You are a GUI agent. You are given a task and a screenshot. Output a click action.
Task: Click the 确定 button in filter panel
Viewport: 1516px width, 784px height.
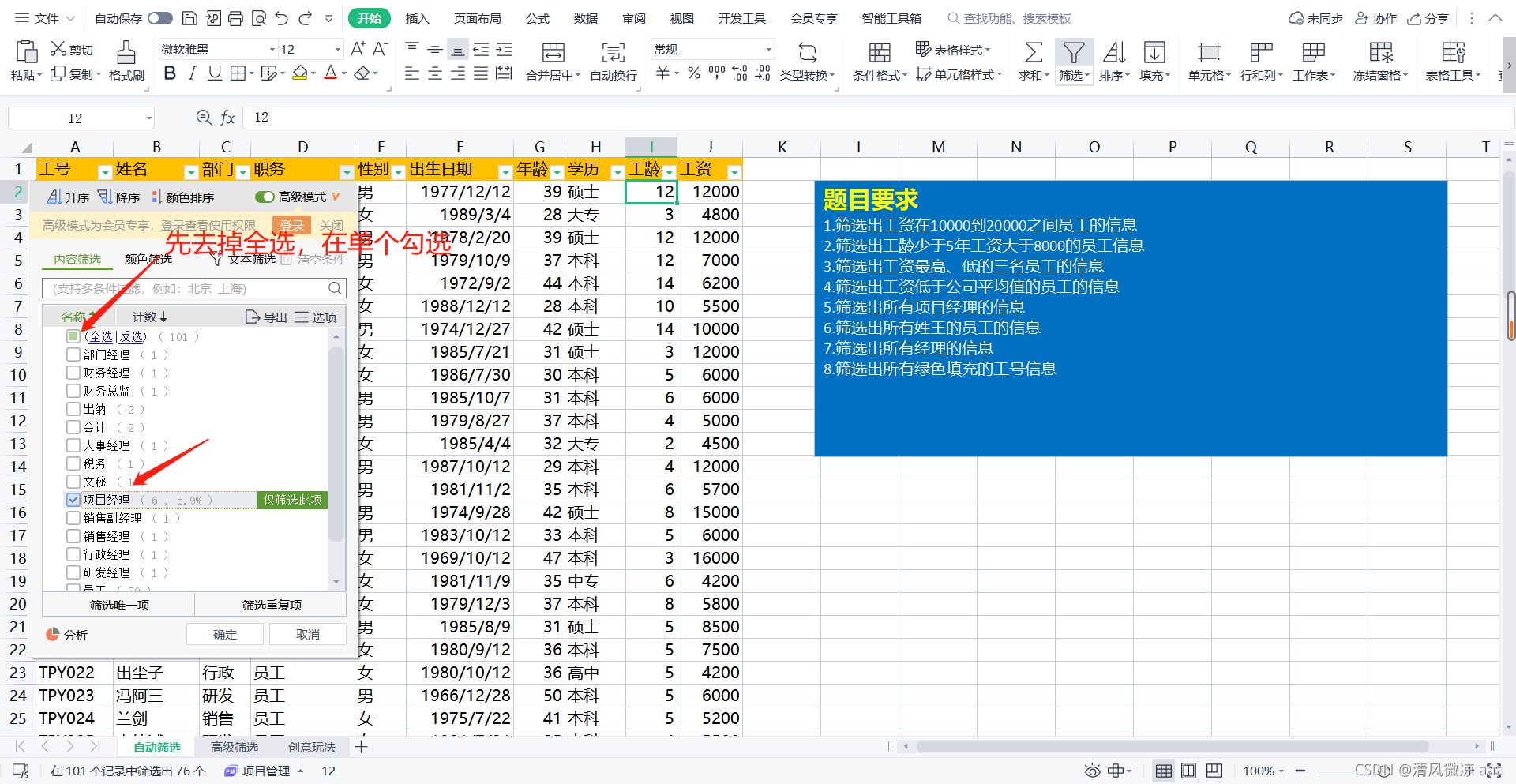click(225, 634)
